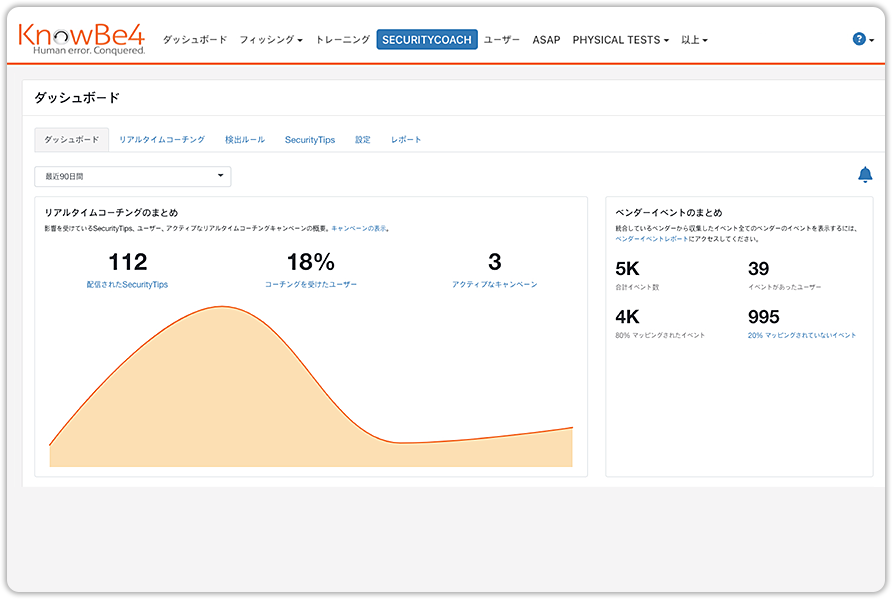Switch to the リアルタイムコーチング tab
The width and height of the screenshot is (892, 599).
pos(162,139)
